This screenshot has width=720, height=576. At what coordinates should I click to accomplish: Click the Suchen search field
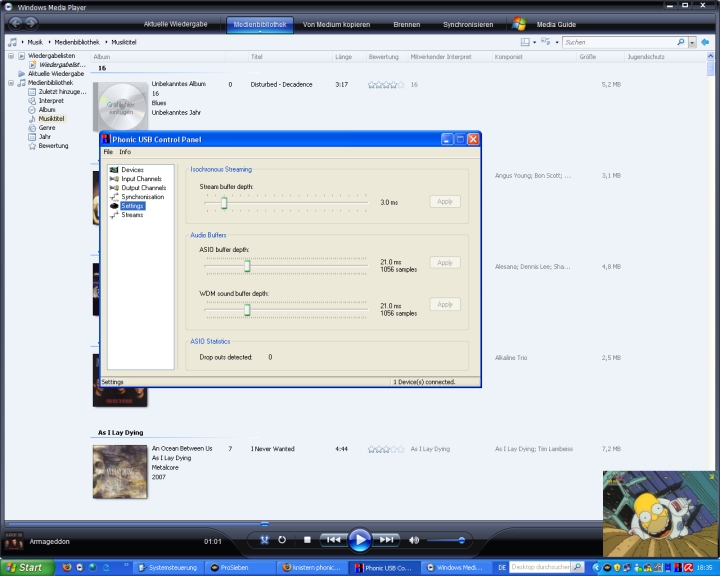[x=619, y=42]
